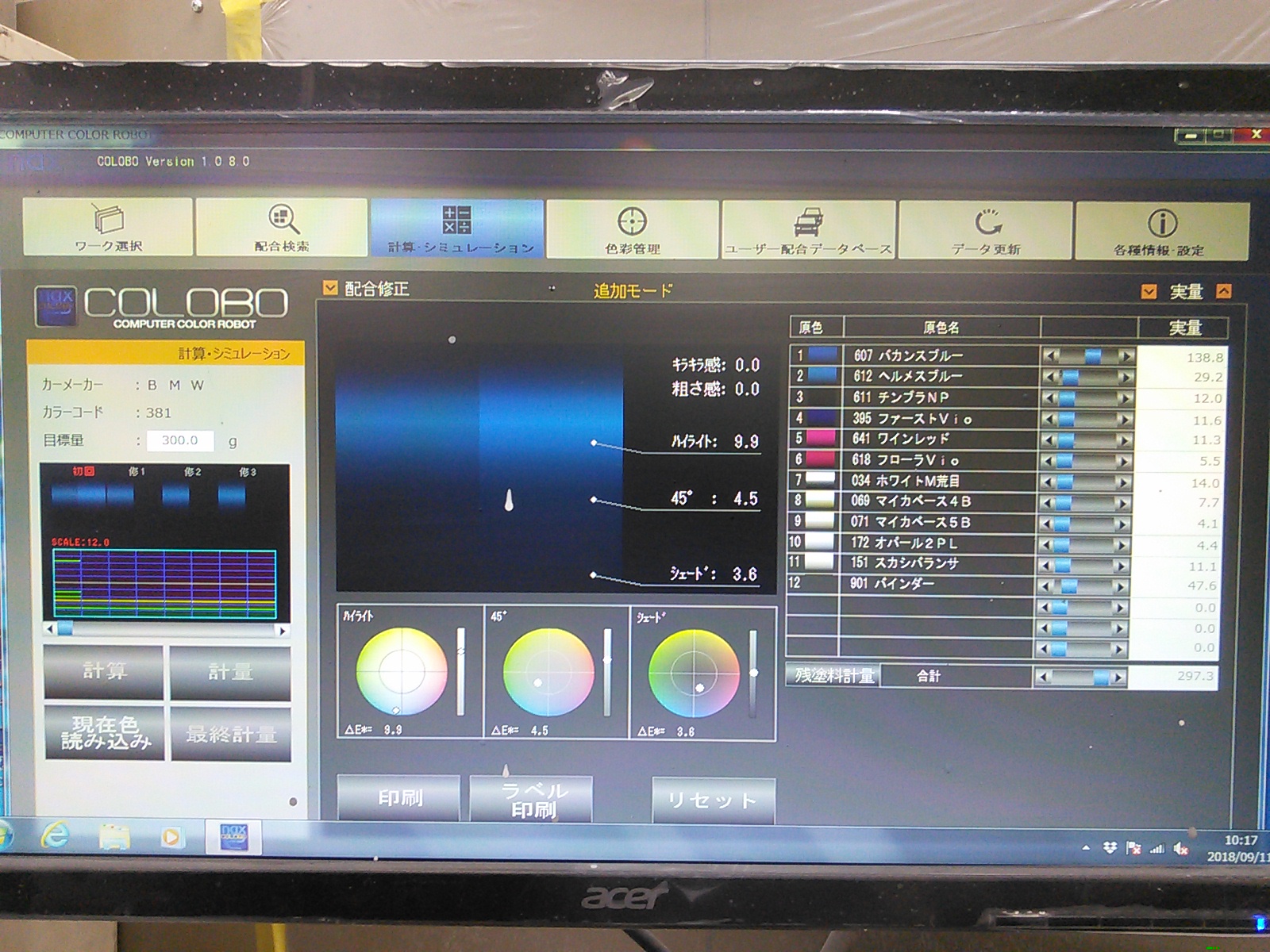Viewport: 1270px width, 952px height.
Task: Click the ラベル印刷 button
Action: [532, 800]
